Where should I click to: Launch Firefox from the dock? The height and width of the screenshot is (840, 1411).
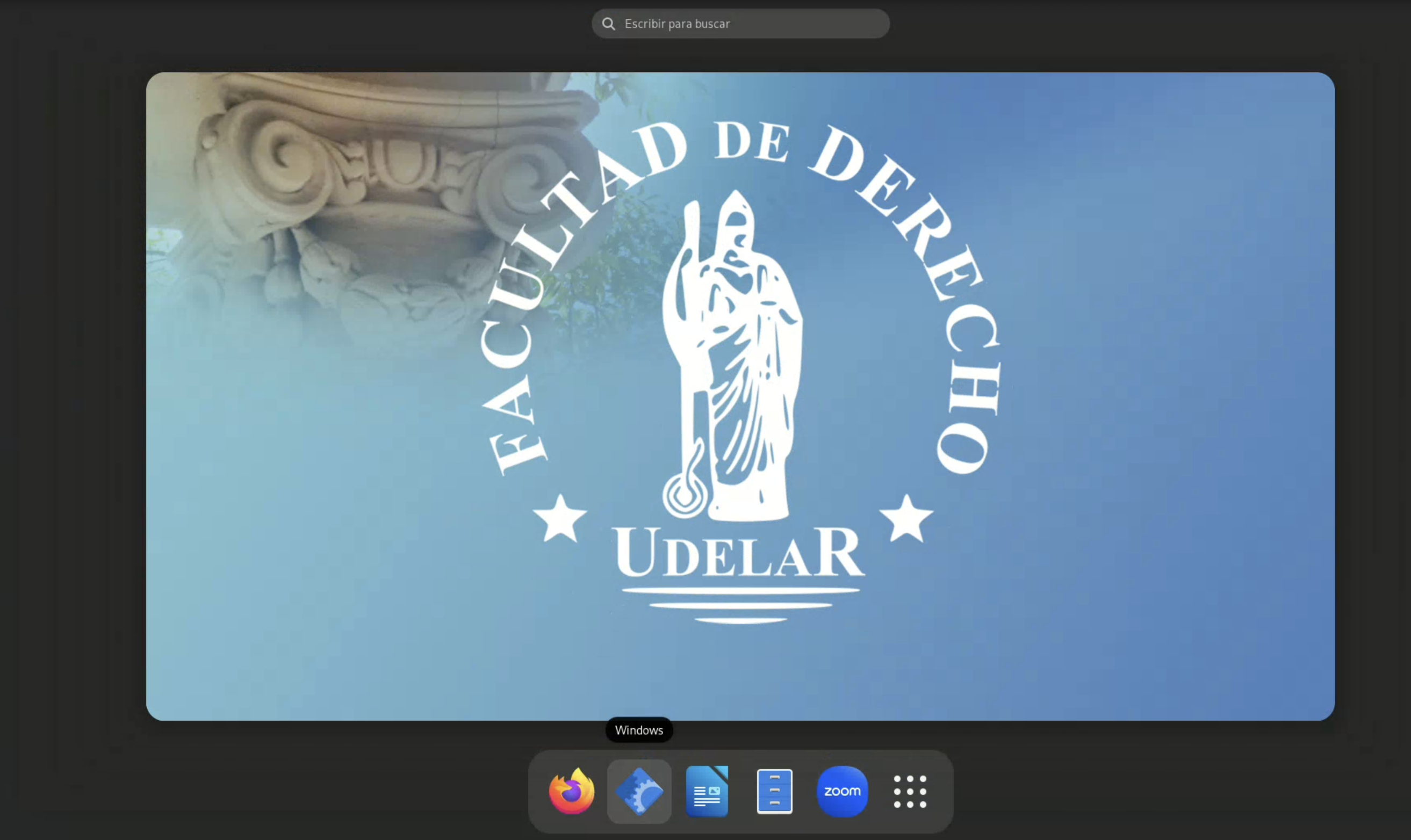pyautogui.click(x=571, y=791)
